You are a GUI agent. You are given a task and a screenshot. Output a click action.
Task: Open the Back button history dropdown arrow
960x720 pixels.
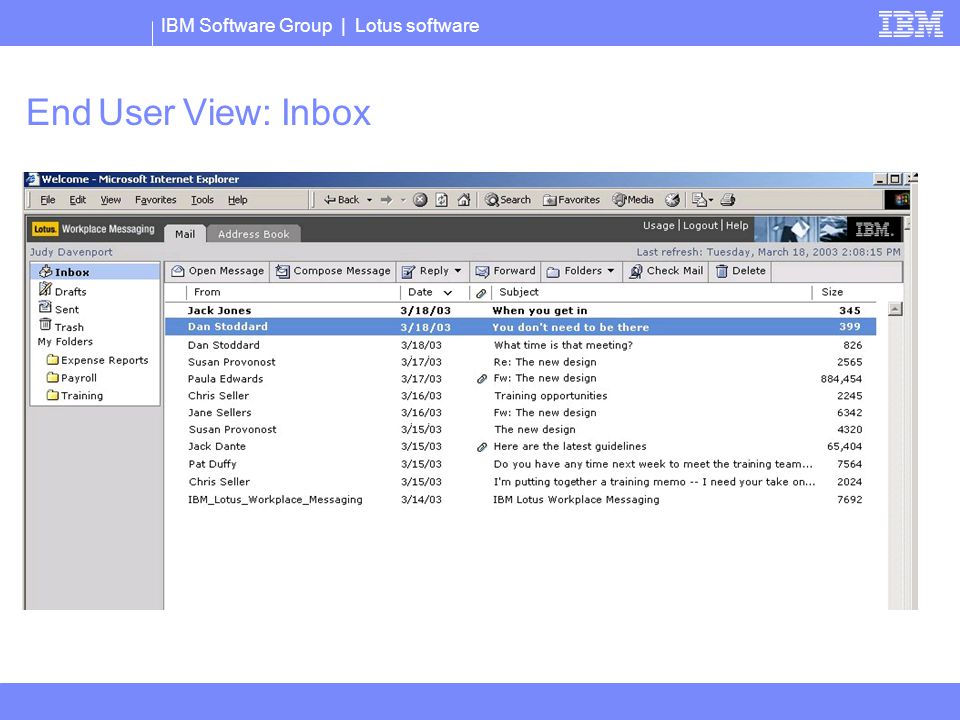click(x=369, y=200)
